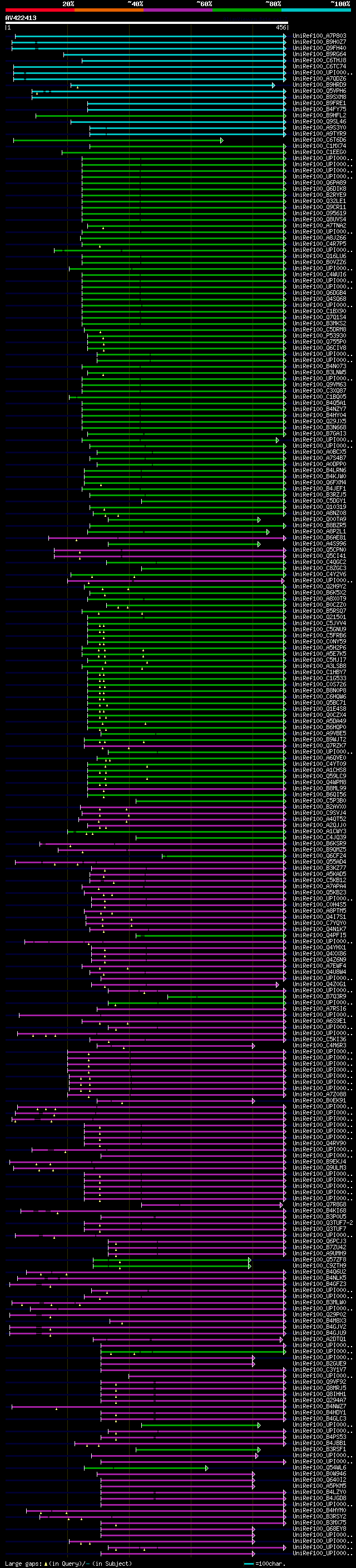
Task: Open hit UniRef100_Q29P02
Action: 319,1315
